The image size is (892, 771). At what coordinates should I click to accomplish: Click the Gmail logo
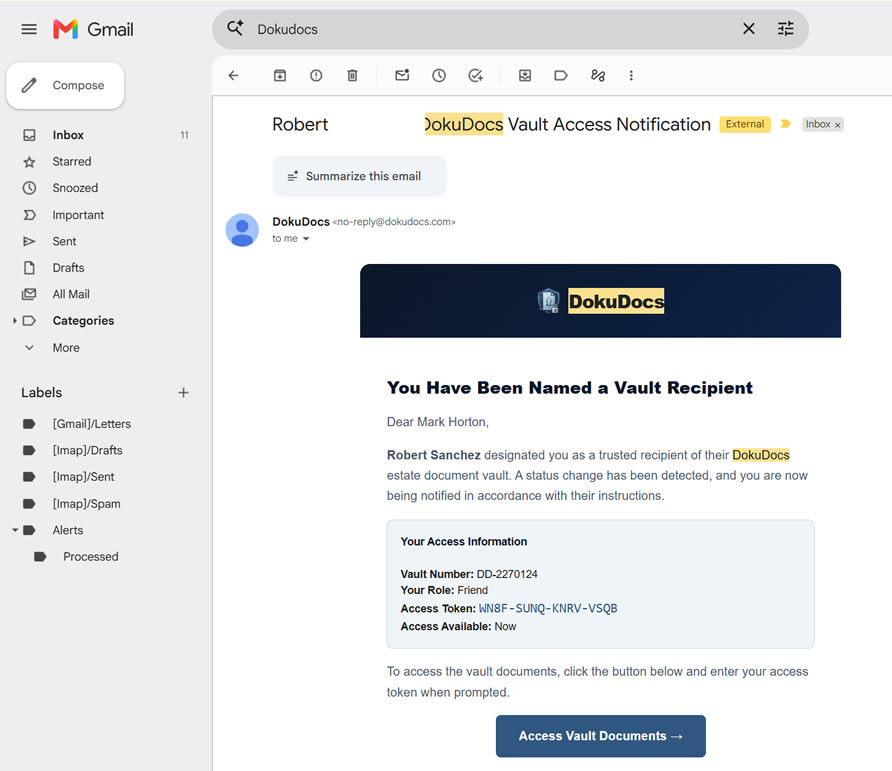93,29
